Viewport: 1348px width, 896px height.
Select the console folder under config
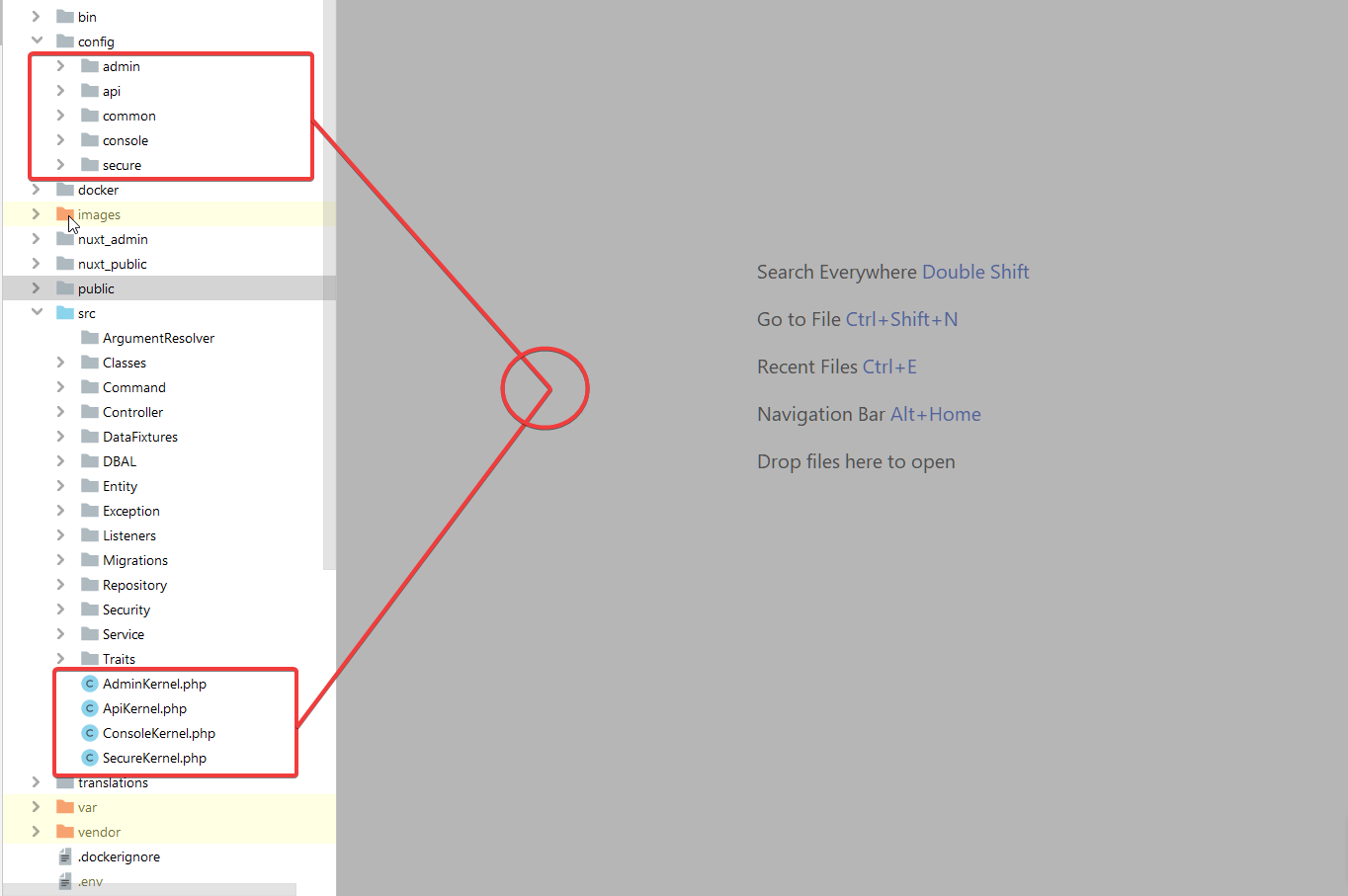(x=126, y=140)
